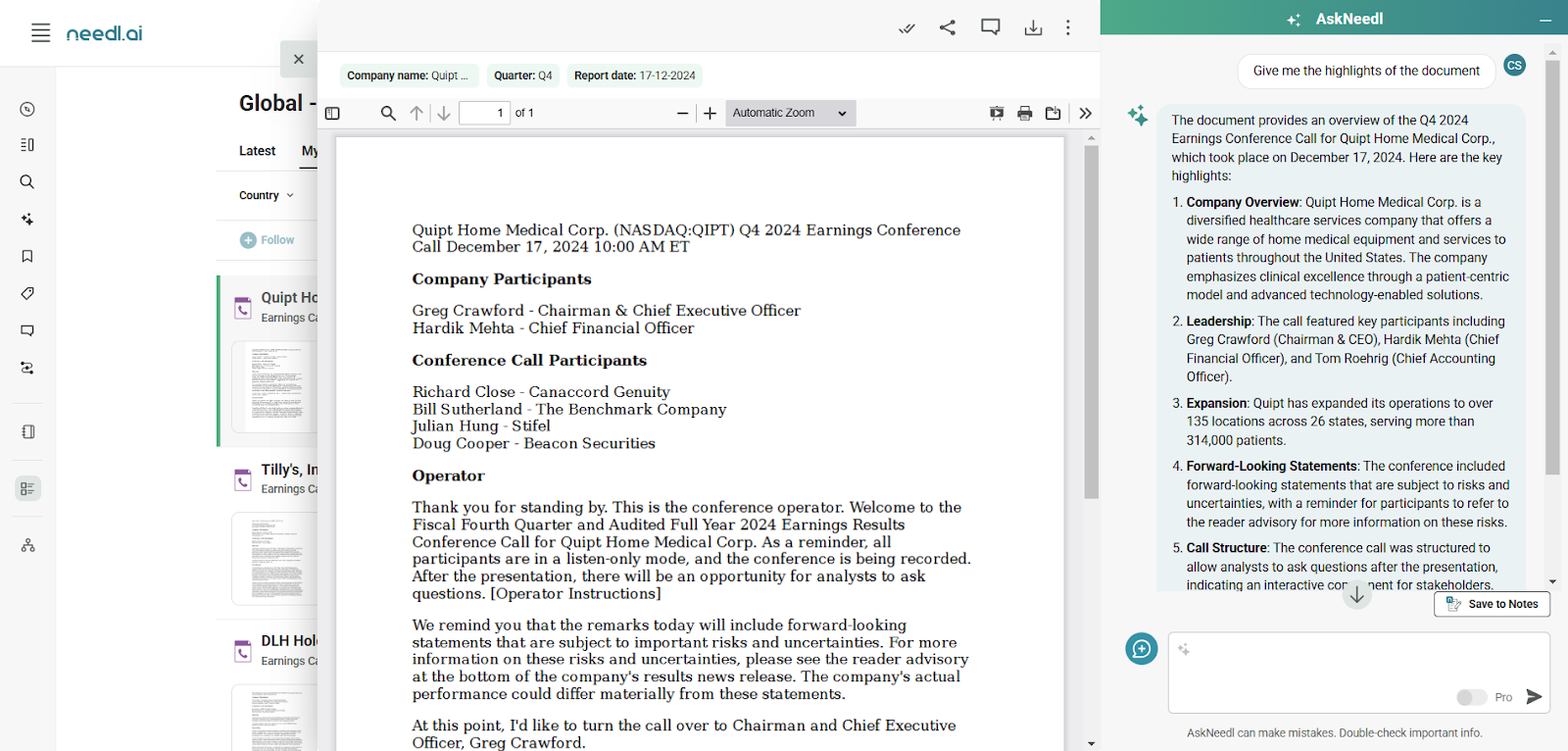Expand PDF tools double-chevron menu
This screenshot has width=1568, height=751.
coord(1086,114)
